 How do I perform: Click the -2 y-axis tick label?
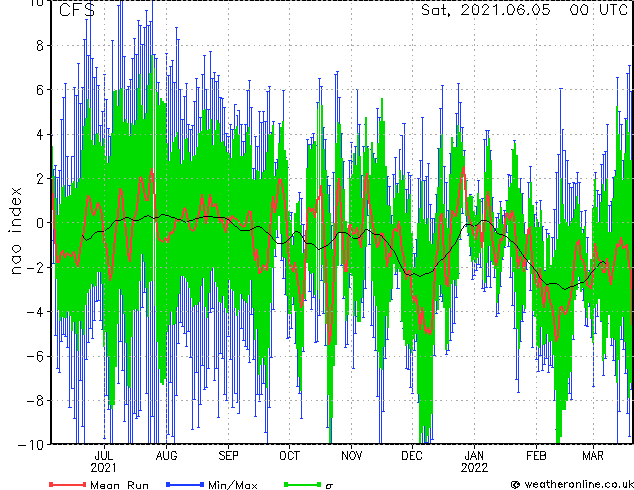point(35,267)
